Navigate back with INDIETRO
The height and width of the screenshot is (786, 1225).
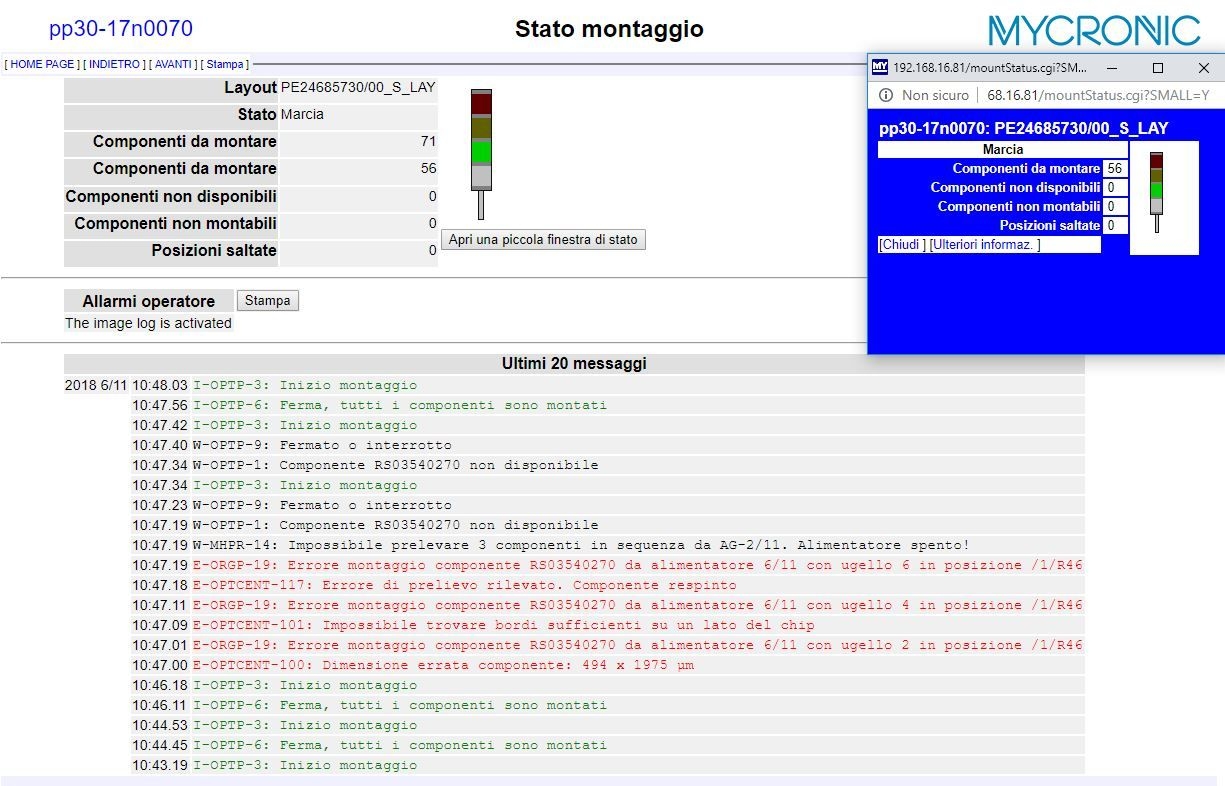[114, 64]
